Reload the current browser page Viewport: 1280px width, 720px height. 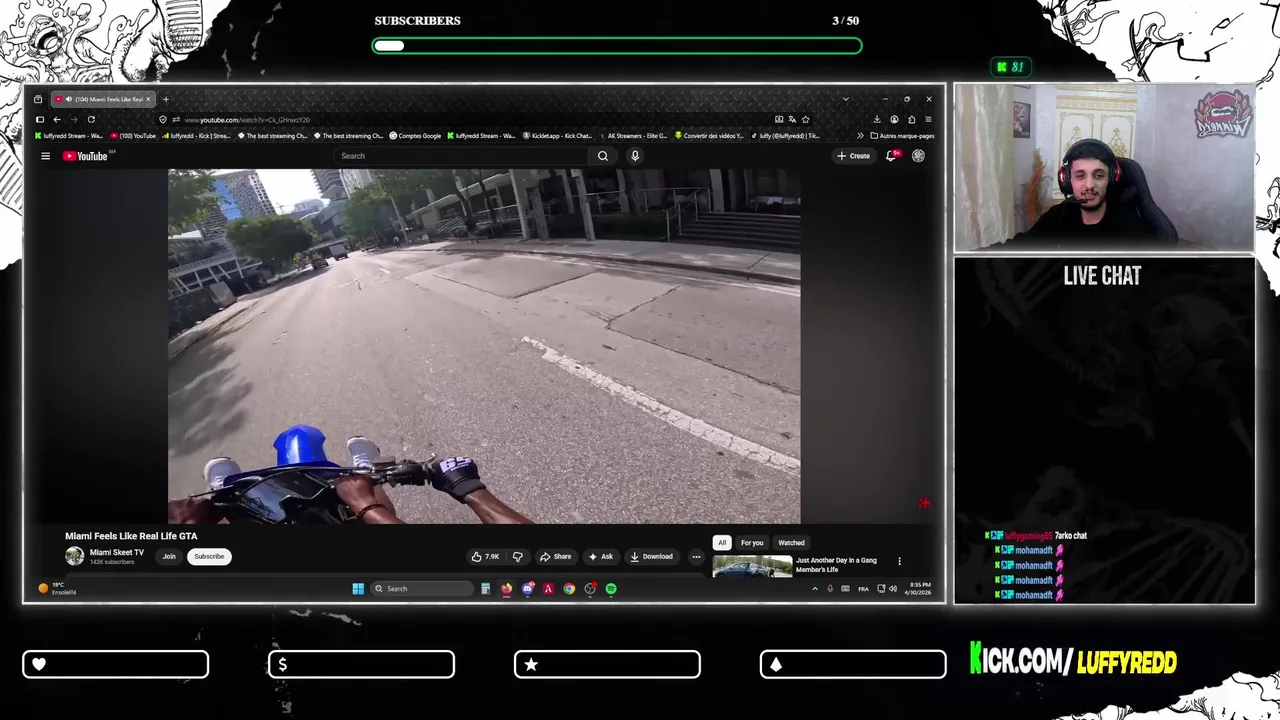91,119
